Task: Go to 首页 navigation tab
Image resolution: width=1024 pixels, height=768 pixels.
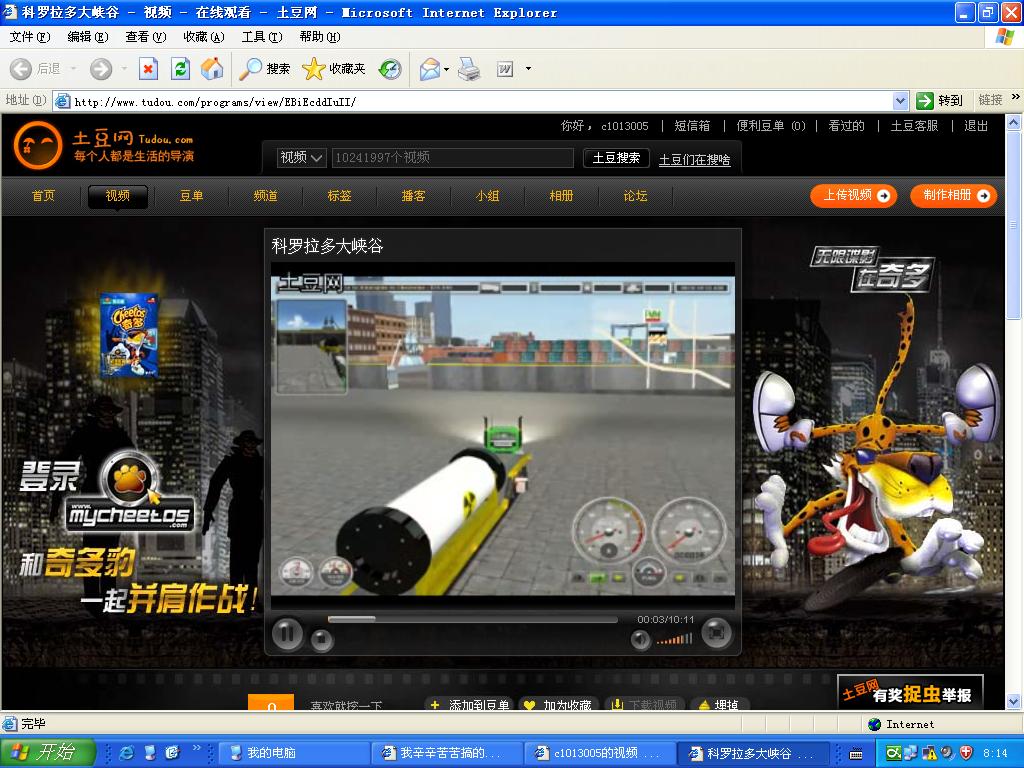Action: click(44, 196)
